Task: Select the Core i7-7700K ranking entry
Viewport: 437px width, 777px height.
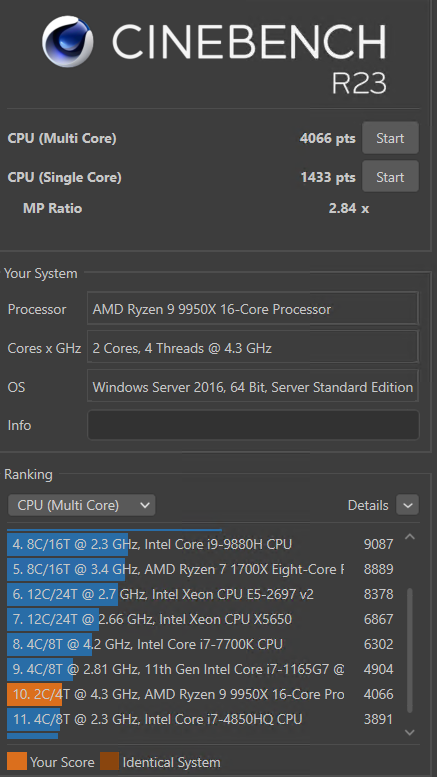Action: (x=201, y=644)
